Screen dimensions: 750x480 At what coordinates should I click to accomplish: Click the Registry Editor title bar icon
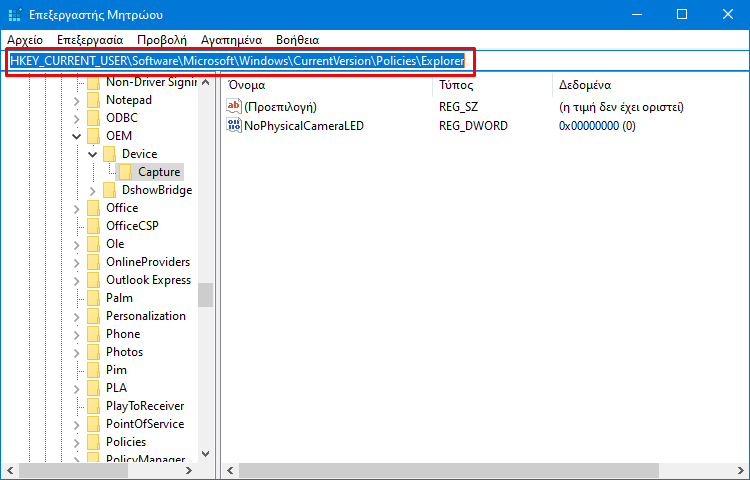[x=15, y=15]
